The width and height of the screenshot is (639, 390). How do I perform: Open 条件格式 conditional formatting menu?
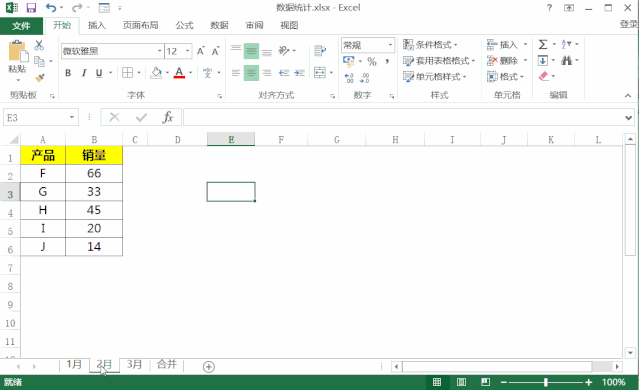pos(430,44)
